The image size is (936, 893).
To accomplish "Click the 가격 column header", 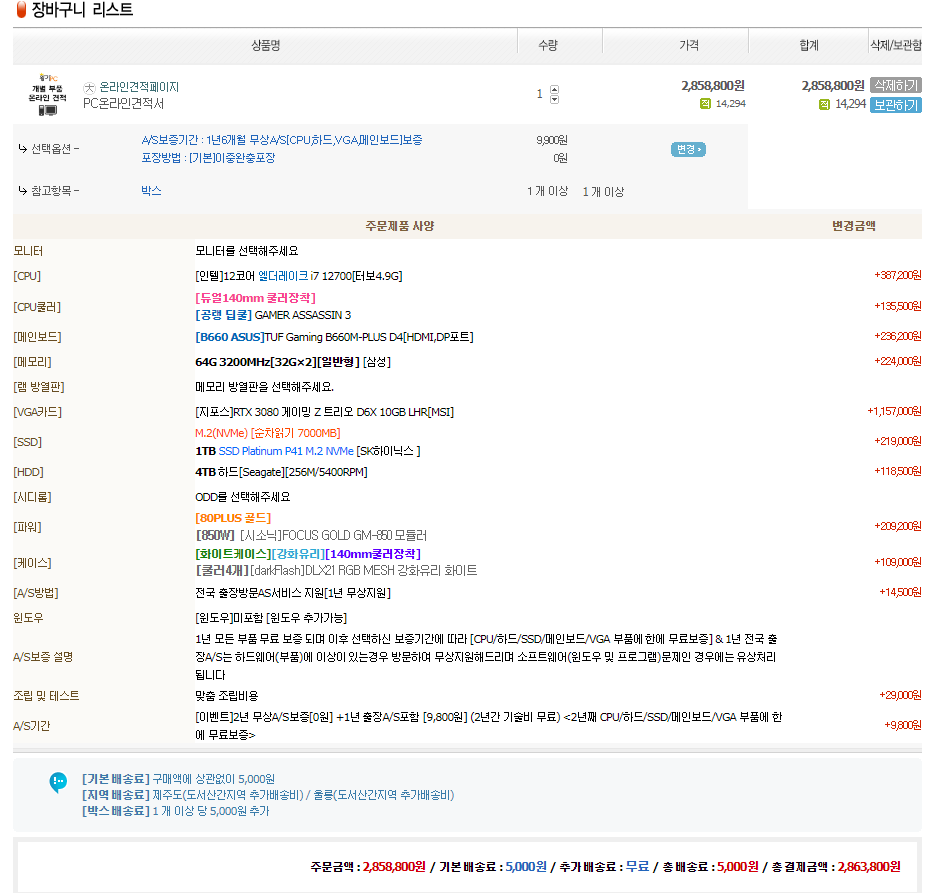I will pos(689,45).
